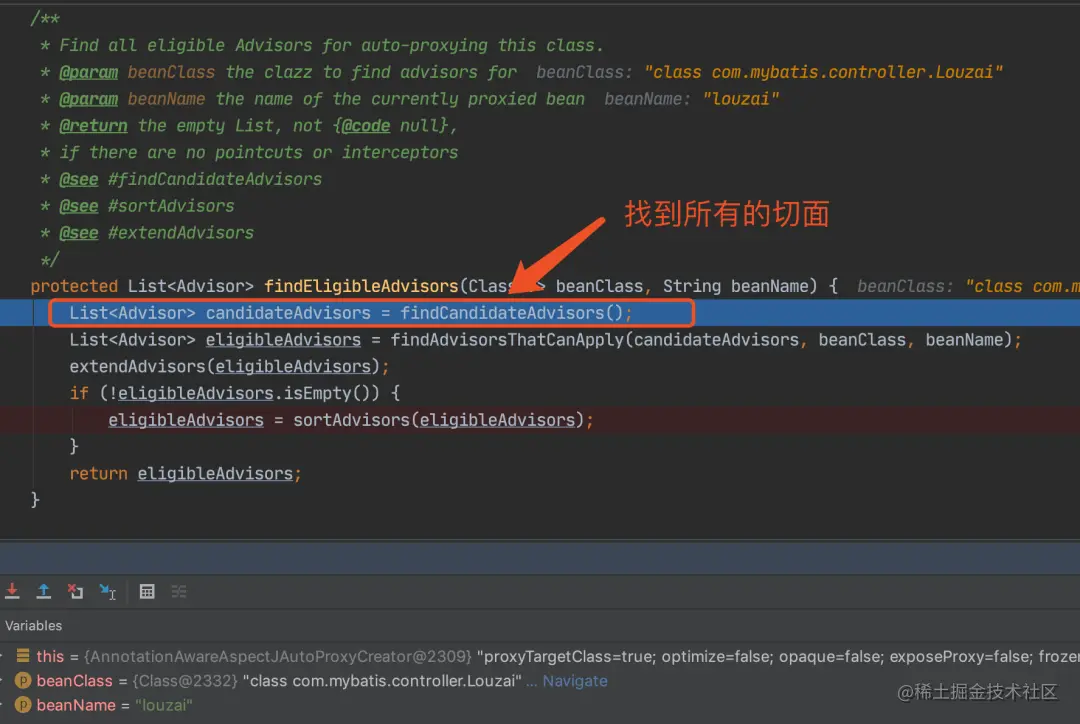The height and width of the screenshot is (724, 1080).
Task: Click the '#findCandidateAdvisors' javadoc reference
Action: tap(215, 179)
